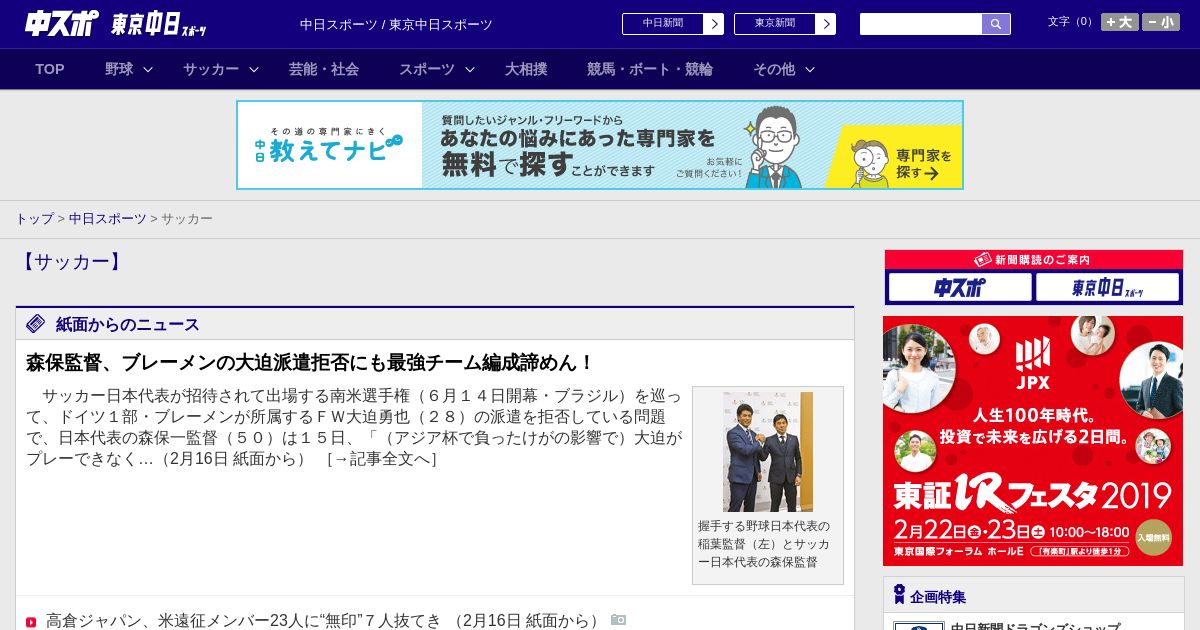Click the 中日スポーツ breadcrumb link

click(x=108, y=218)
